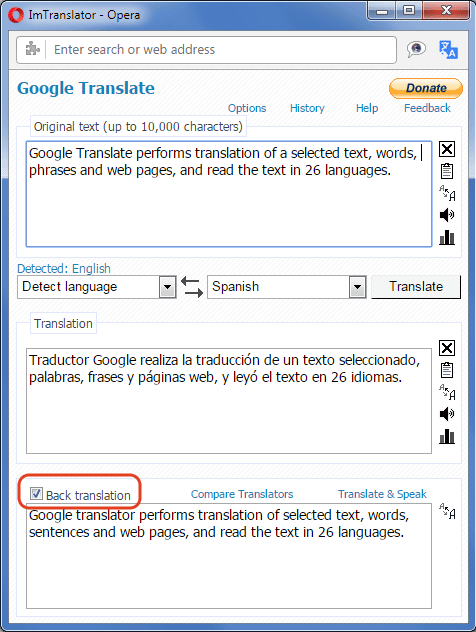
Task: Open the Compare Translators link
Action: 242,494
